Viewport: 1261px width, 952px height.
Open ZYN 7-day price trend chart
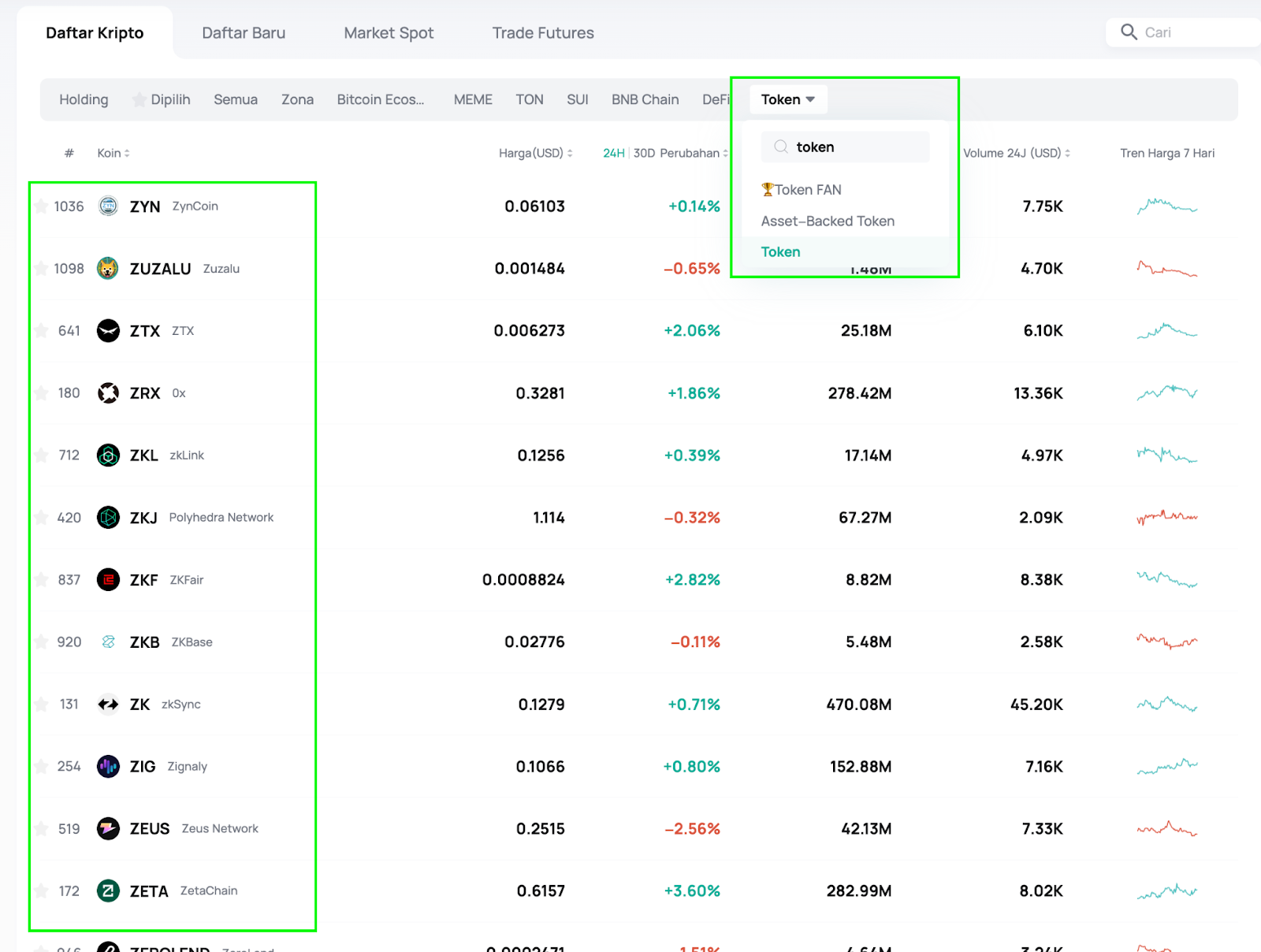pyautogui.click(x=1167, y=206)
